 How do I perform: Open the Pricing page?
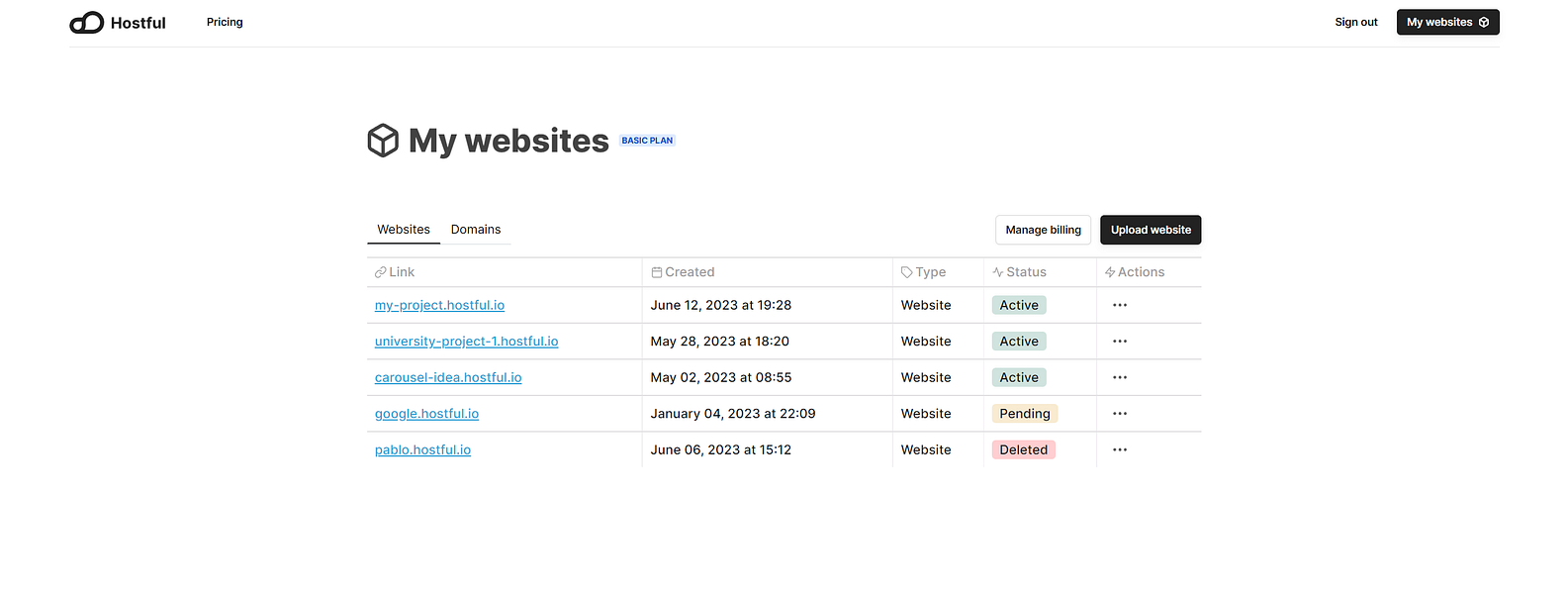tap(225, 22)
